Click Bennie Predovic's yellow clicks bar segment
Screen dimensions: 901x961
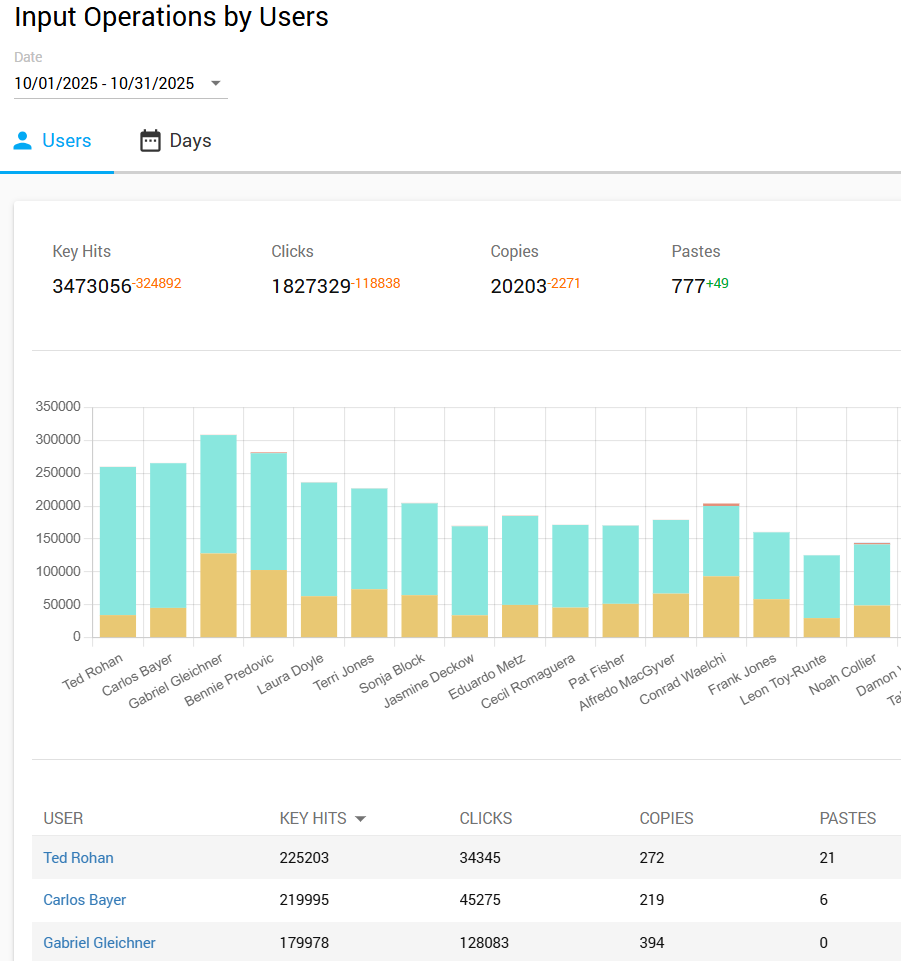pos(268,603)
